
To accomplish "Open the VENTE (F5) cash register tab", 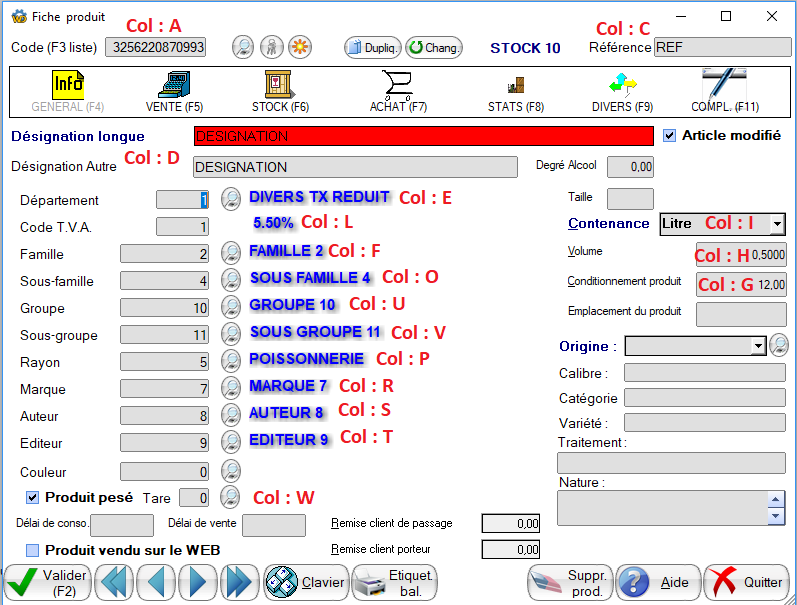I will coord(174,89).
